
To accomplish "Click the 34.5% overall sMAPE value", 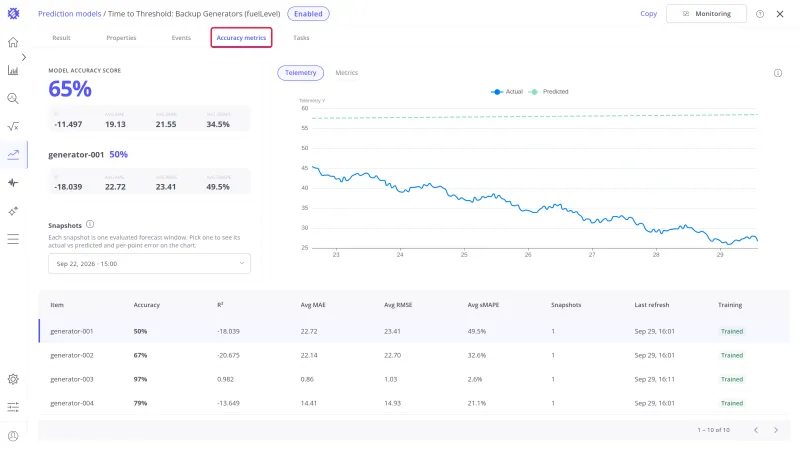I will tap(218, 124).
